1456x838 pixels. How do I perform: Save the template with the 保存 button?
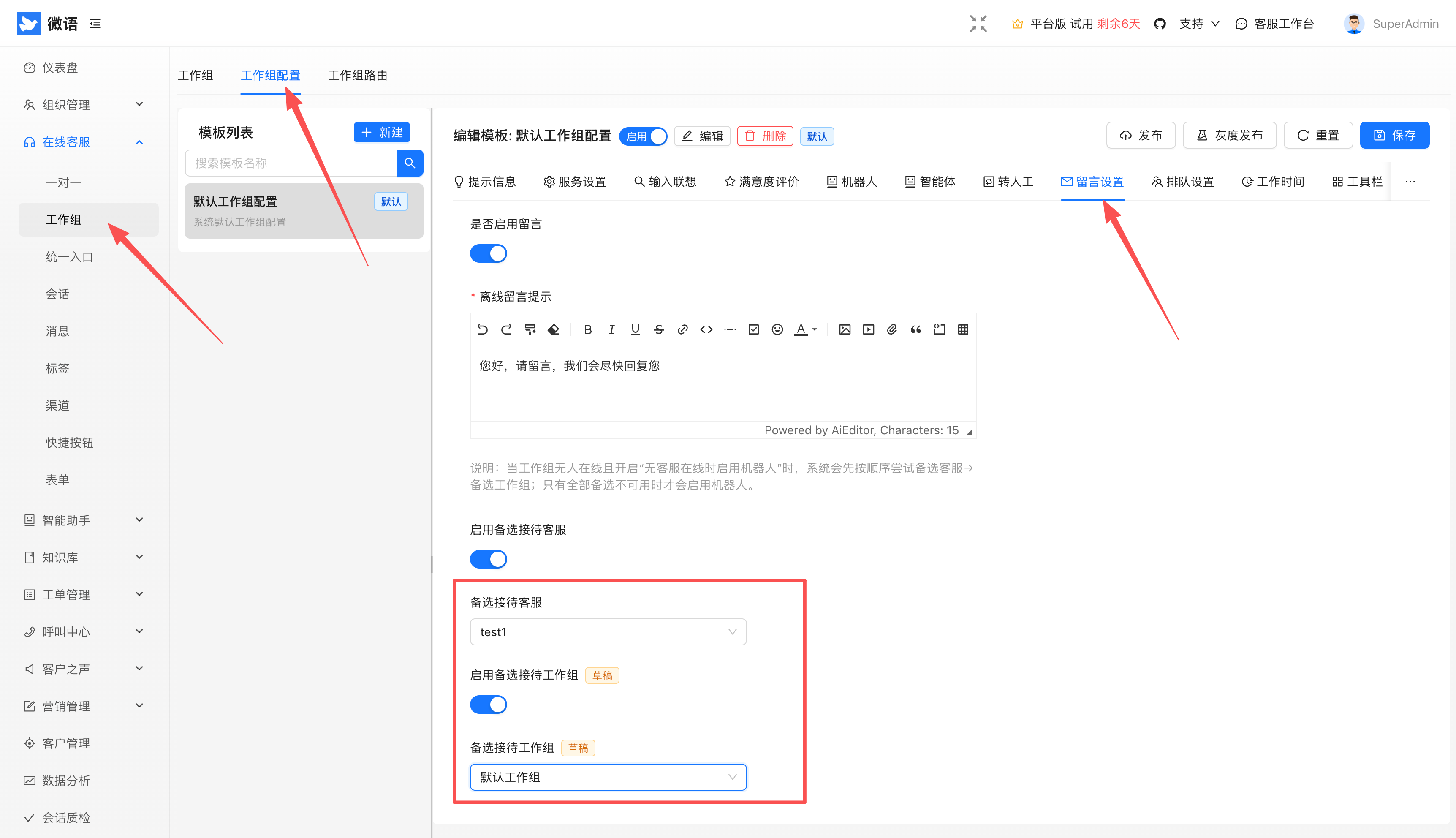[1394, 135]
